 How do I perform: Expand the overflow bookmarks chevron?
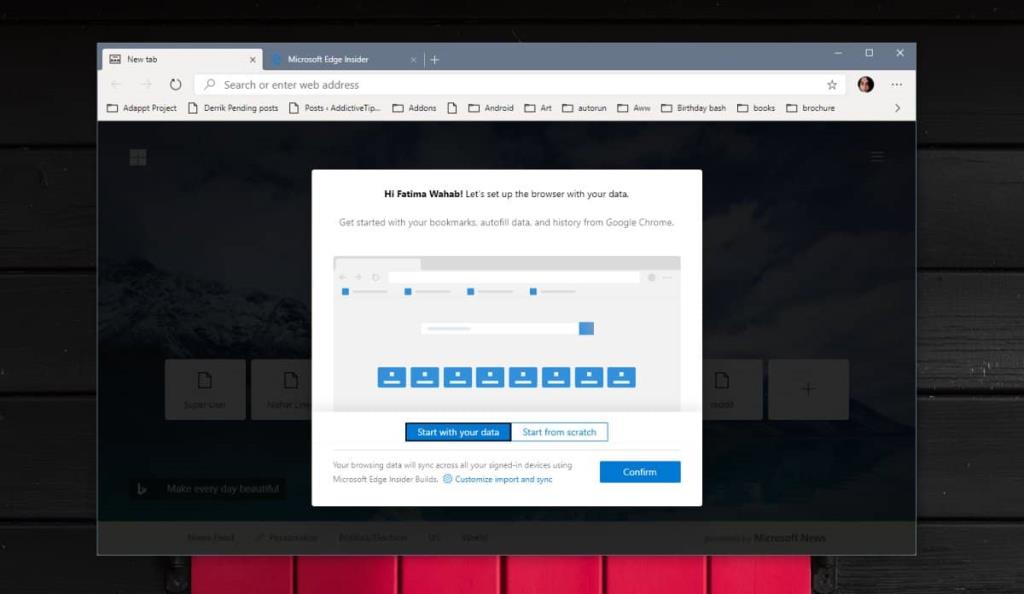[x=899, y=108]
